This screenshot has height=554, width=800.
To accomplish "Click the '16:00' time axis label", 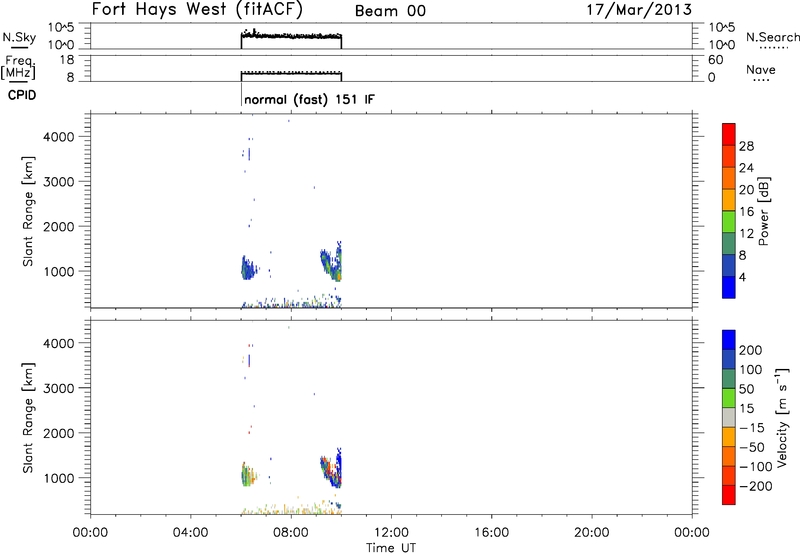I will (491, 533).
